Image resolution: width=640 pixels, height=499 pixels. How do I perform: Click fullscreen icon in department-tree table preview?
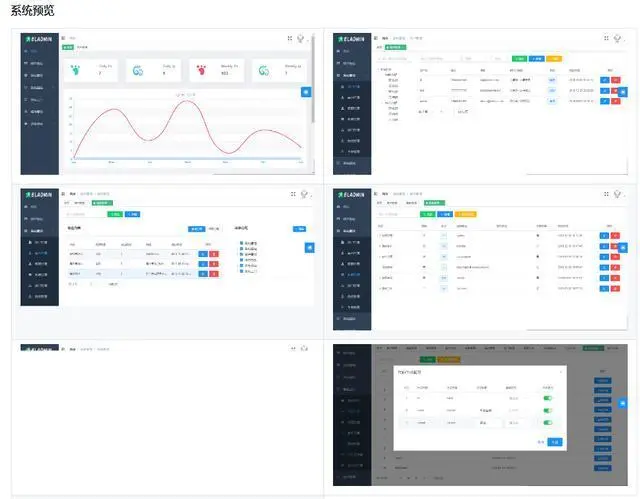pyautogui.click(x=606, y=38)
